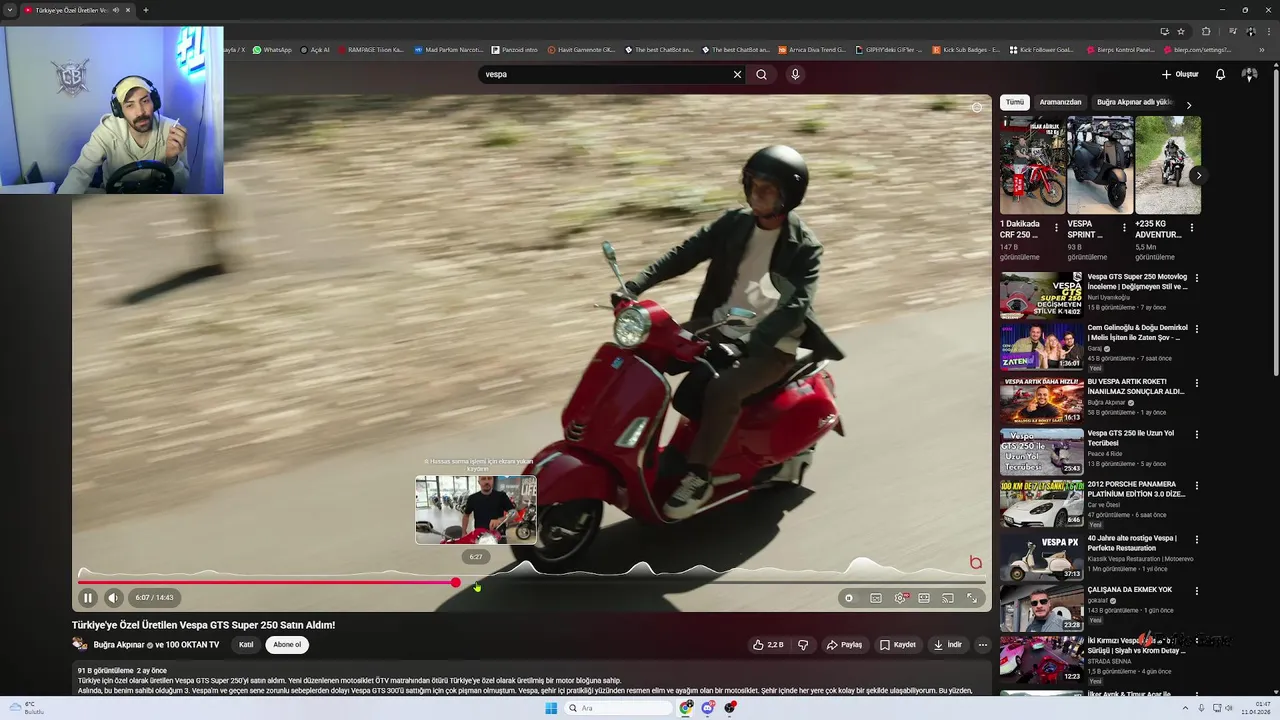The image size is (1280, 720).
Task: Click the İndir download button
Action: 947,645
